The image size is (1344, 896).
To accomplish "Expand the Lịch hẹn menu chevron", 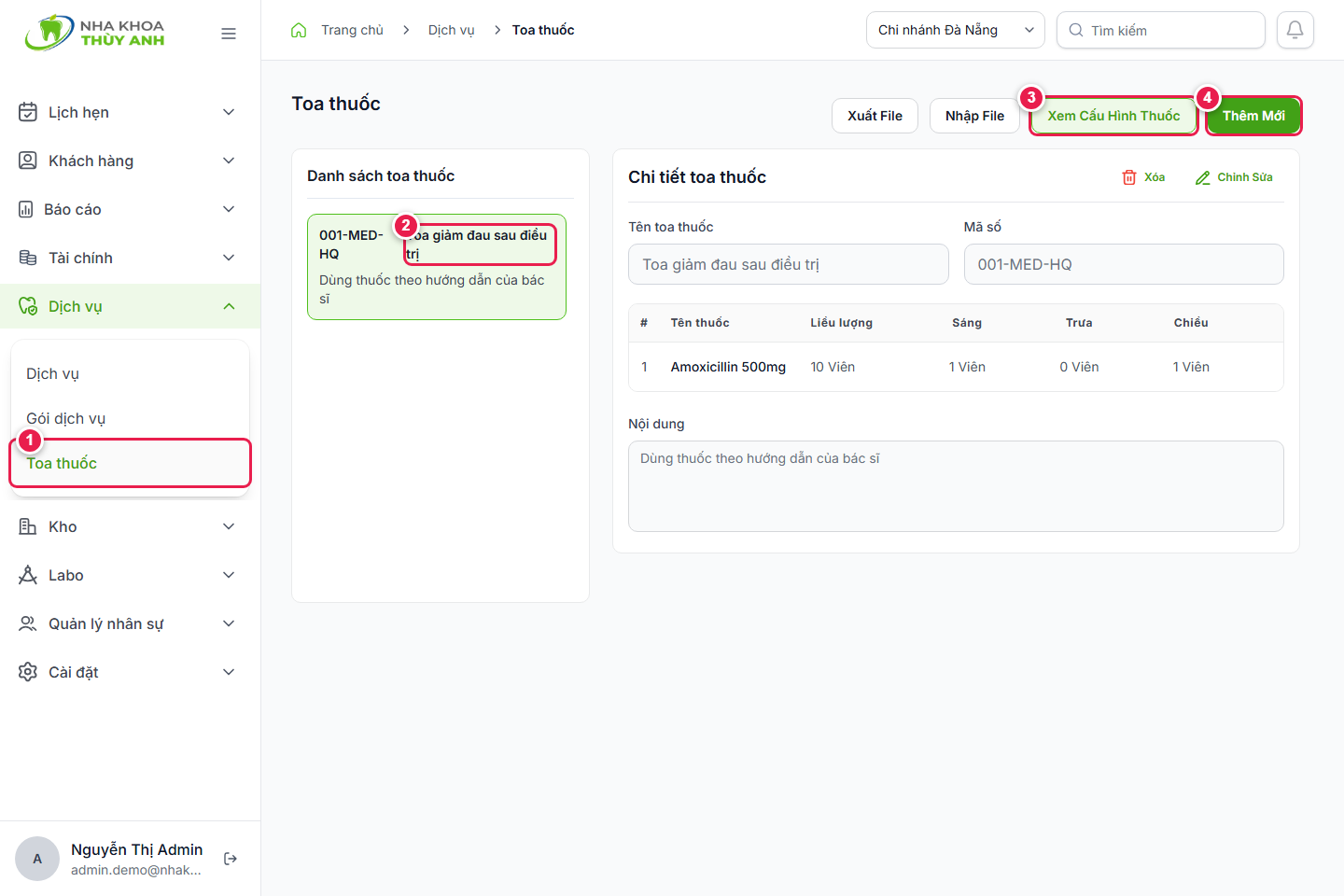I will (229, 112).
